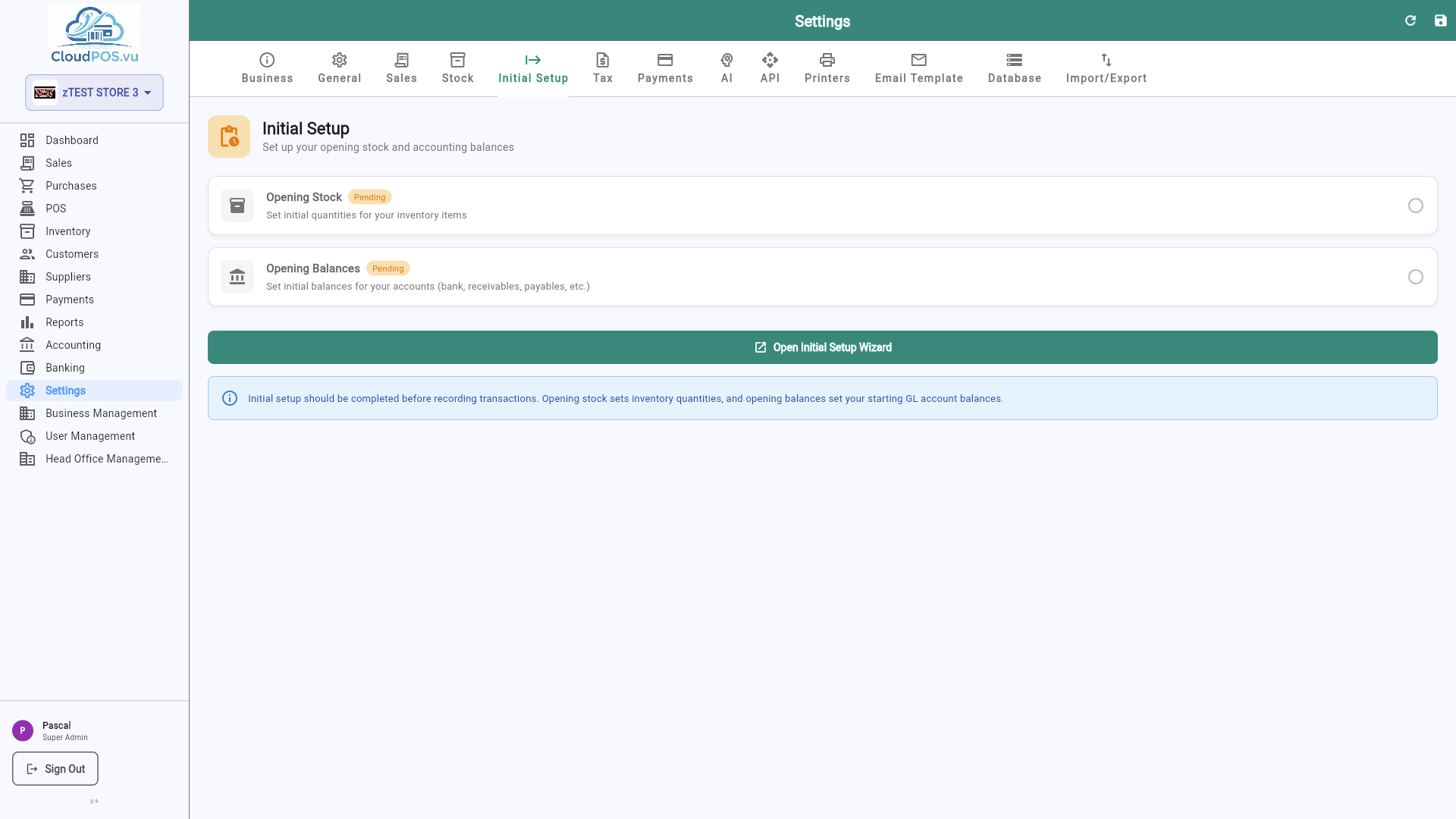
Task: Switch to Stock settings tab
Action: pos(458,68)
